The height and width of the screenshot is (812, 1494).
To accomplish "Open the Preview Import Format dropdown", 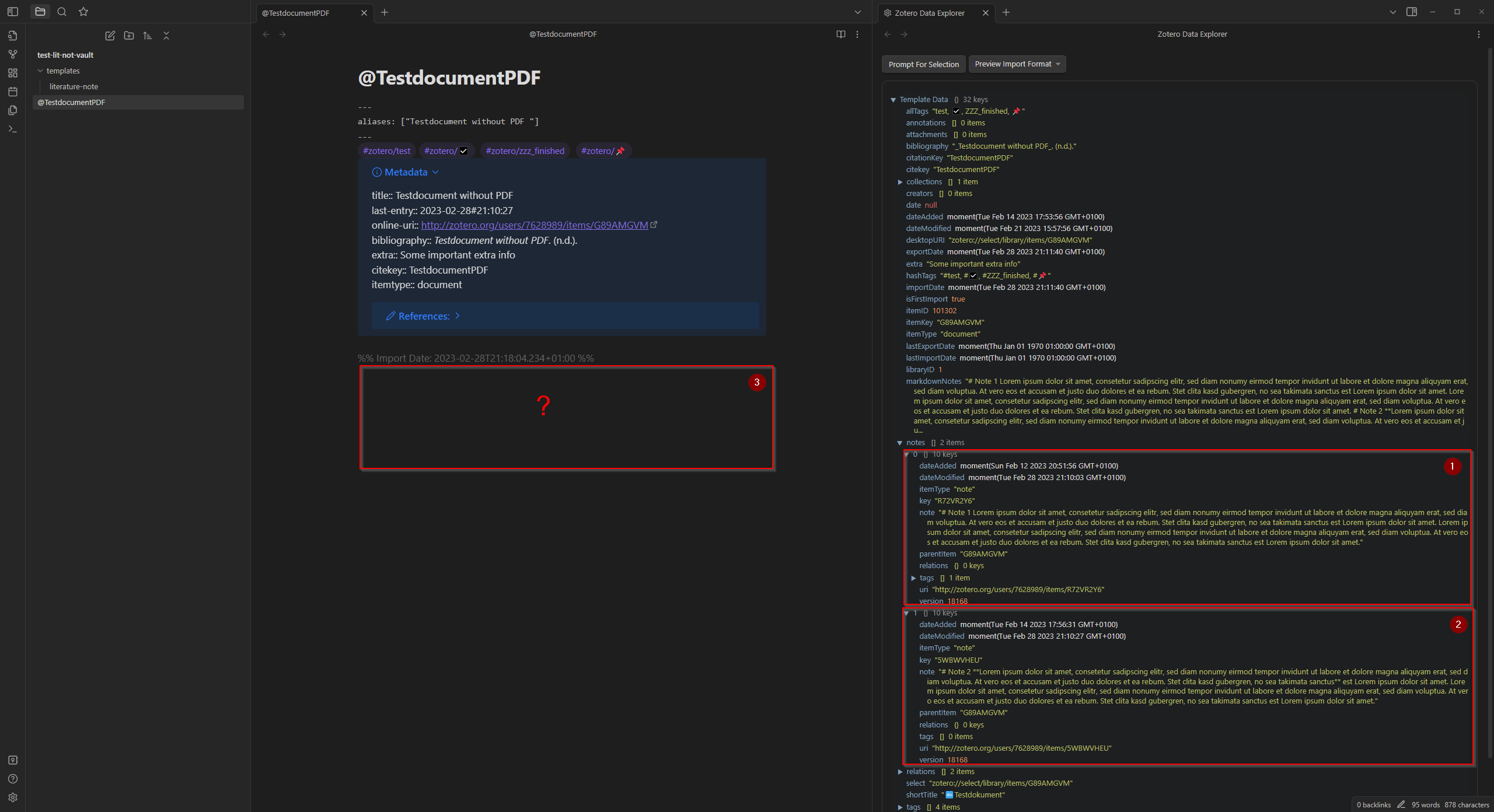I will click(x=1017, y=64).
